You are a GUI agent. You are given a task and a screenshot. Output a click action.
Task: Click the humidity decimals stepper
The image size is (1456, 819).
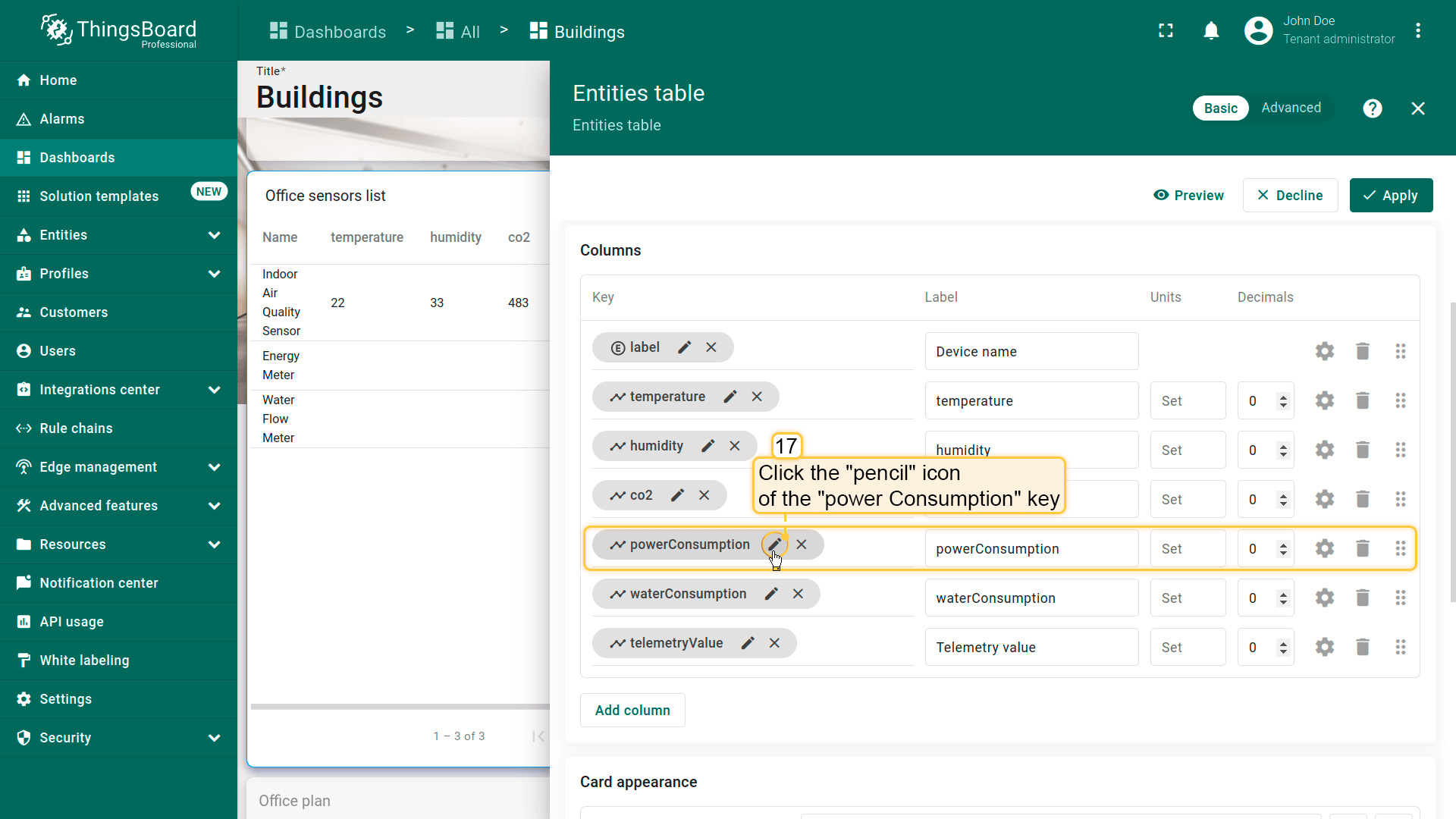tap(1283, 450)
